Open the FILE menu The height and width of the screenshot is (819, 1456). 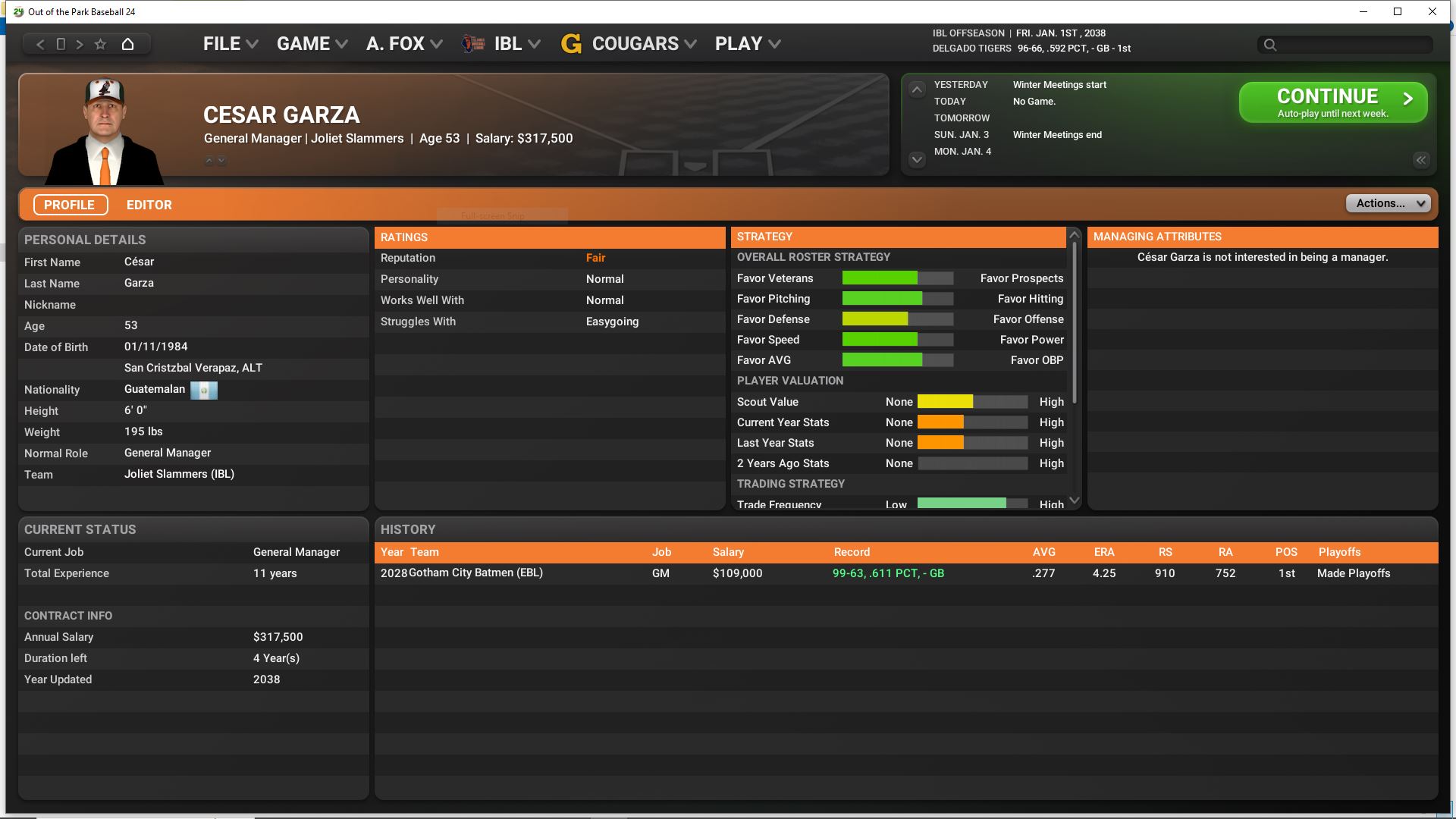tap(230, 44)
